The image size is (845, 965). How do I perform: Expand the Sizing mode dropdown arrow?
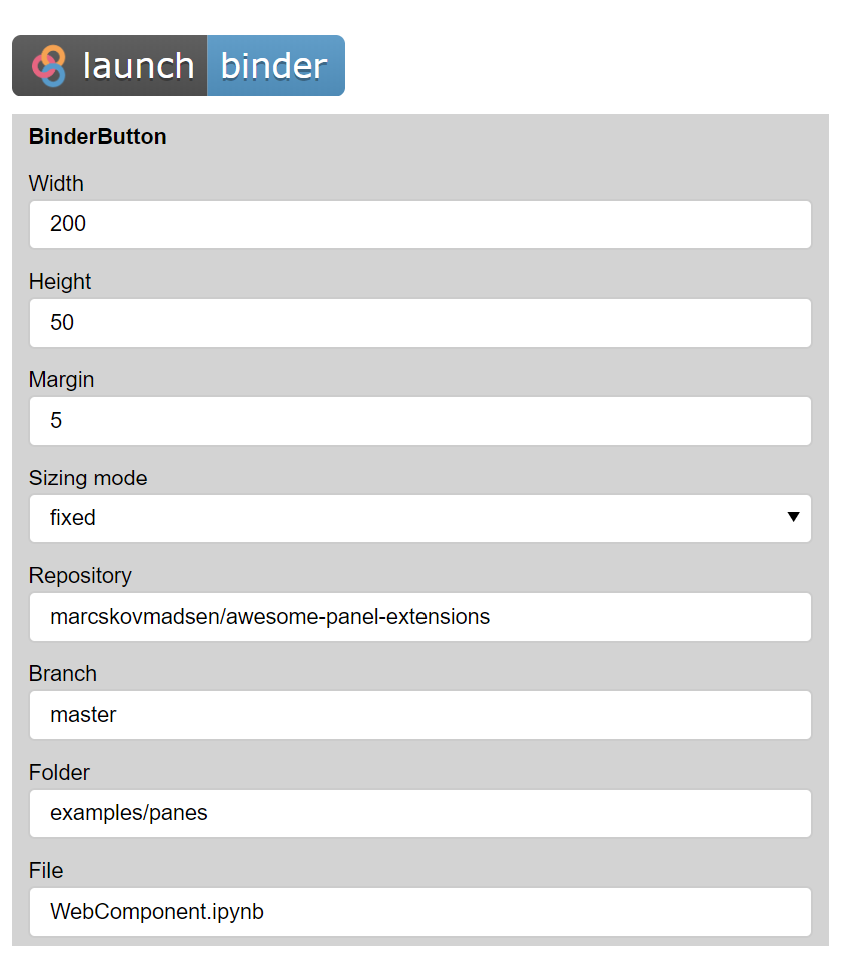click(793, 517)
